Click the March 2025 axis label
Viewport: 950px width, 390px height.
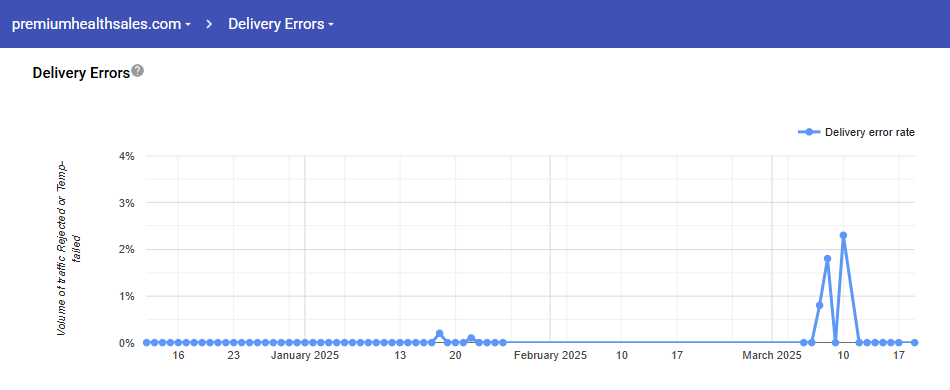(x=772, y=355)
